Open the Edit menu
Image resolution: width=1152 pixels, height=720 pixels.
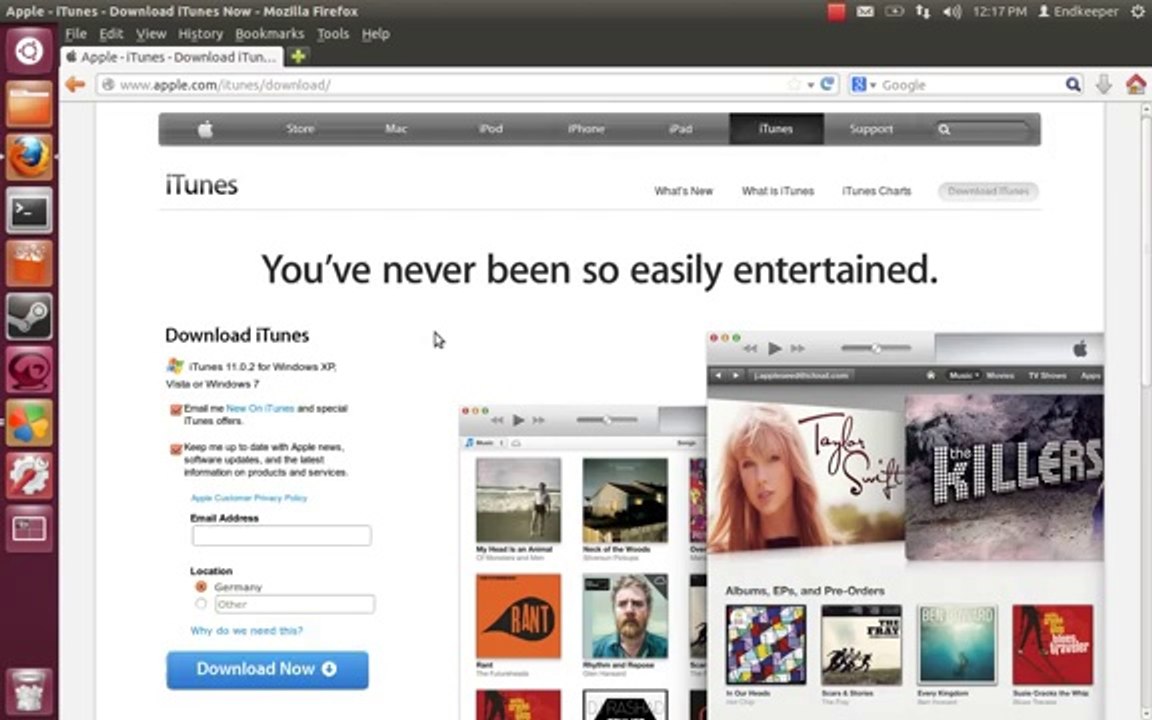(x=111, y=34)
